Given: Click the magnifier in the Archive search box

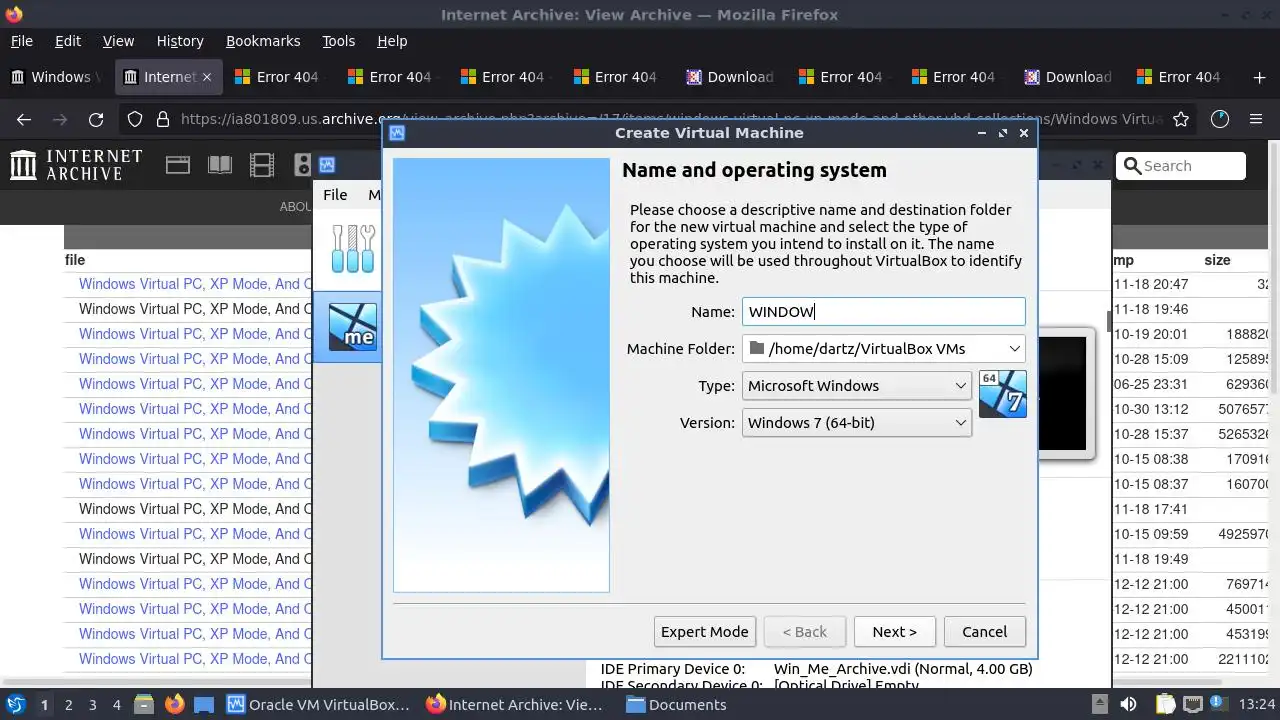Looking at the screenshot, I should point(1132,166).
